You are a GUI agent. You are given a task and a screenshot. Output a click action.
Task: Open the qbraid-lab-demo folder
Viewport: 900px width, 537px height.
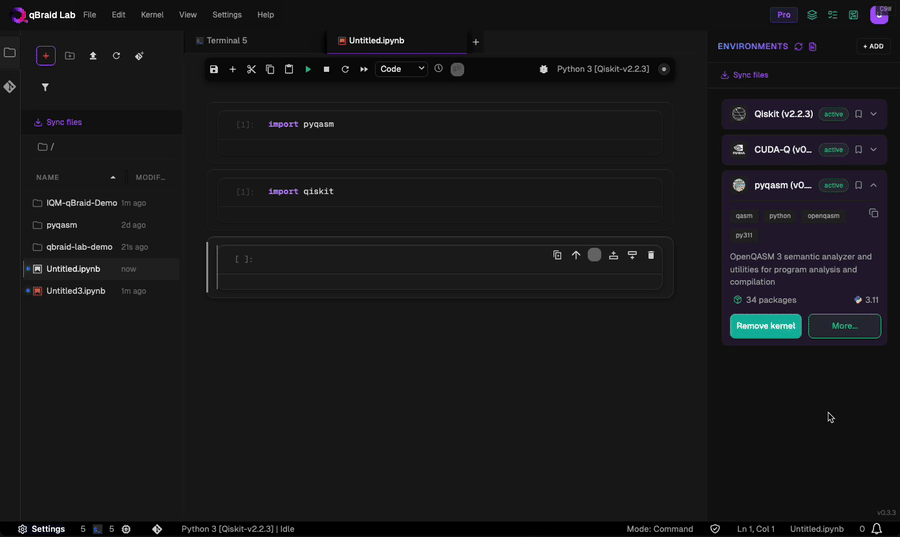point(101,247)
